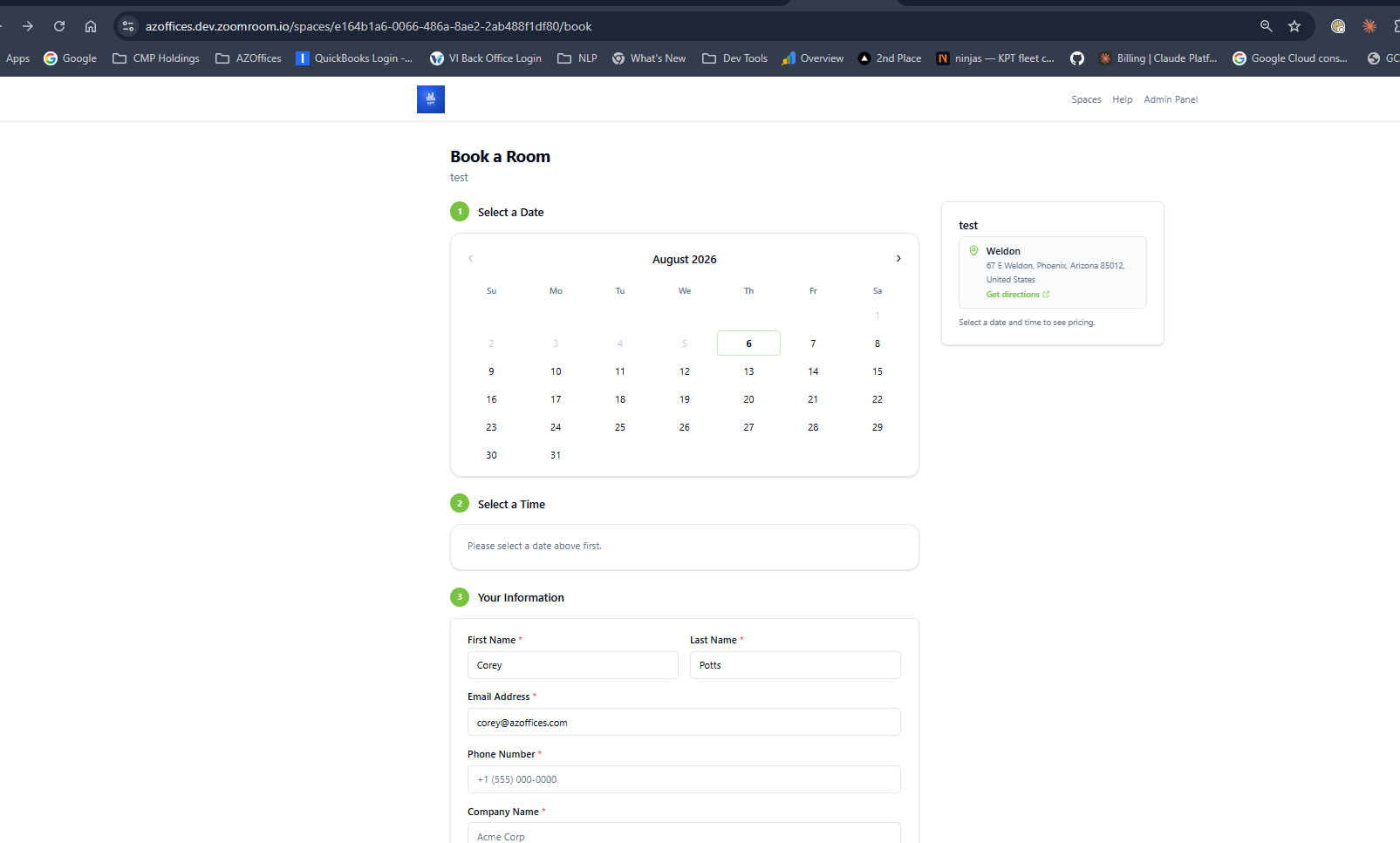
Task: Select August 29 on the calendar
Action: 878,427
